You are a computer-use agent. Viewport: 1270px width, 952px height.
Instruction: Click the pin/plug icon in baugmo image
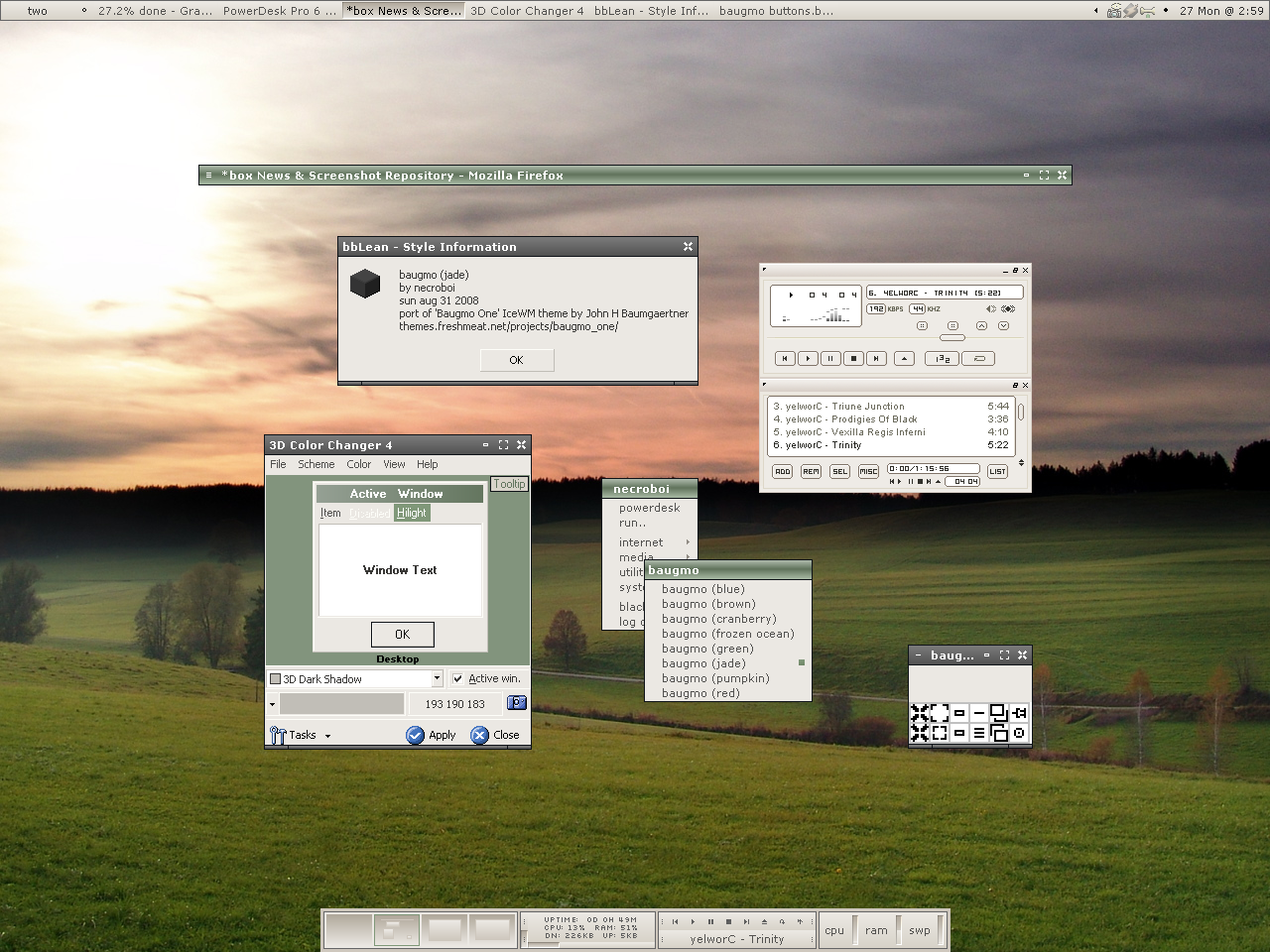(x=1019, y=713)
